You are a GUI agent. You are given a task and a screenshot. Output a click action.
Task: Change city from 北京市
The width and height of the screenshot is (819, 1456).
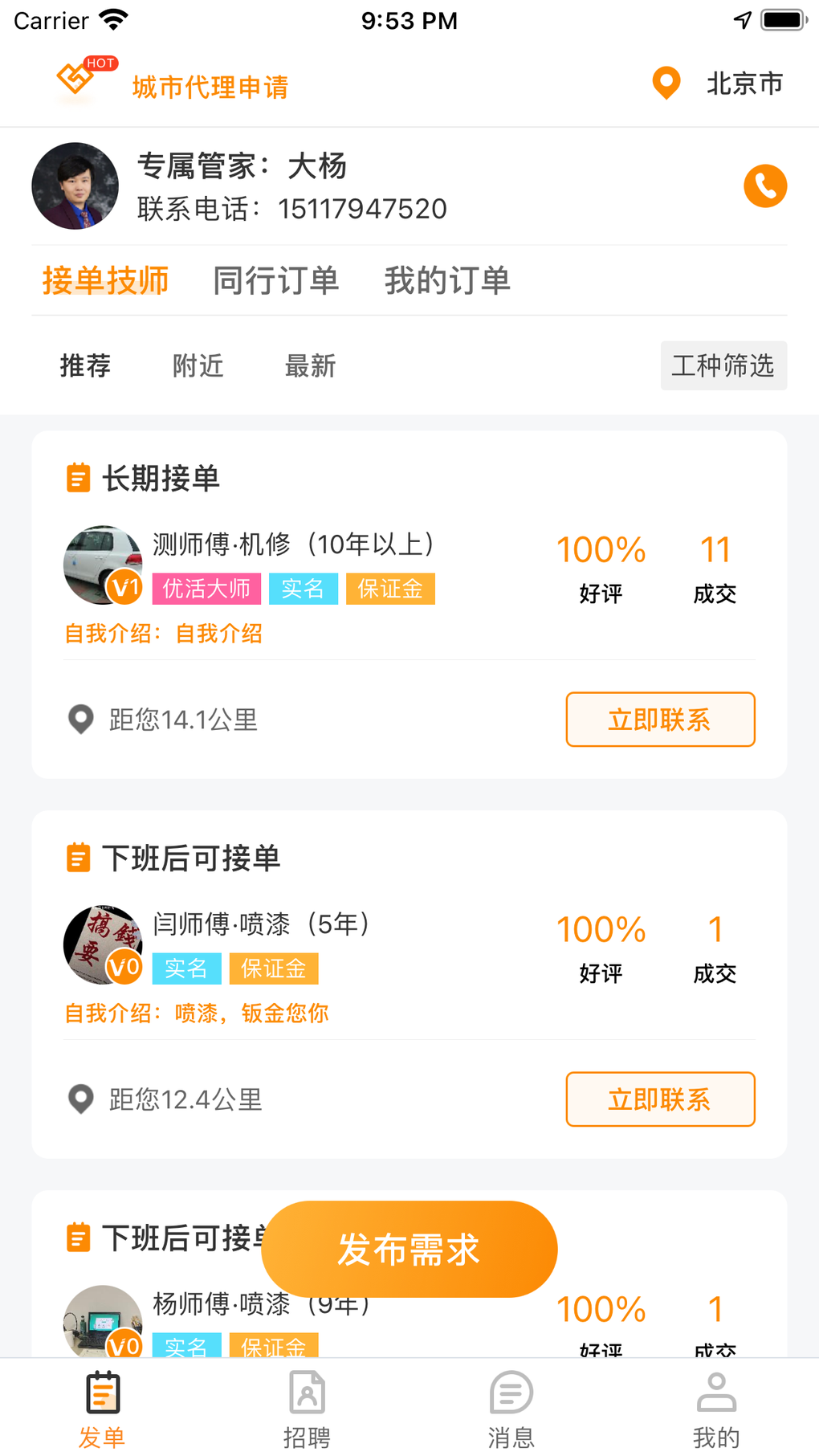(x=744, y=84)
